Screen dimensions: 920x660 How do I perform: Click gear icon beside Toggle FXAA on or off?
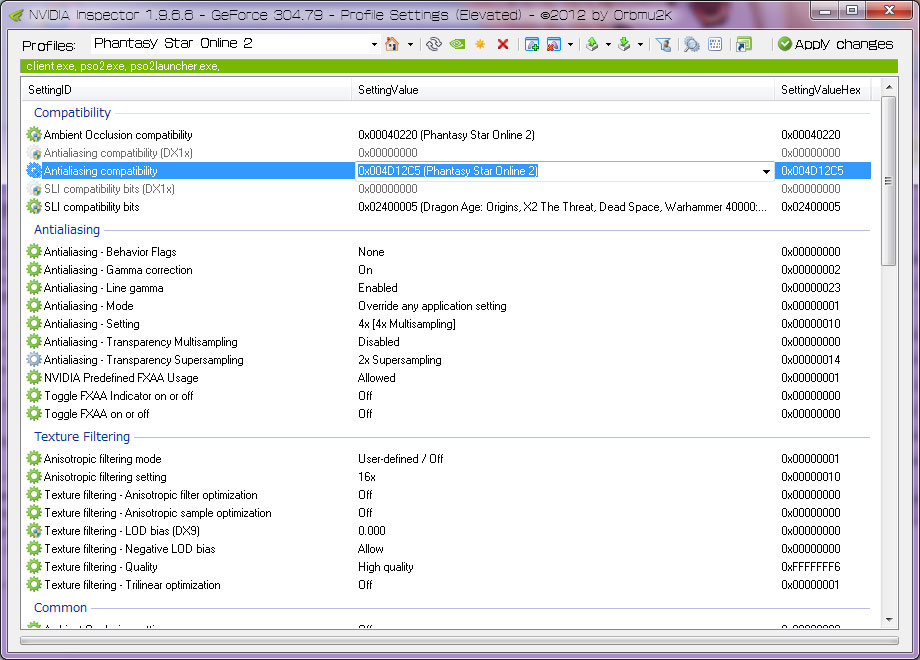point(34,414)
